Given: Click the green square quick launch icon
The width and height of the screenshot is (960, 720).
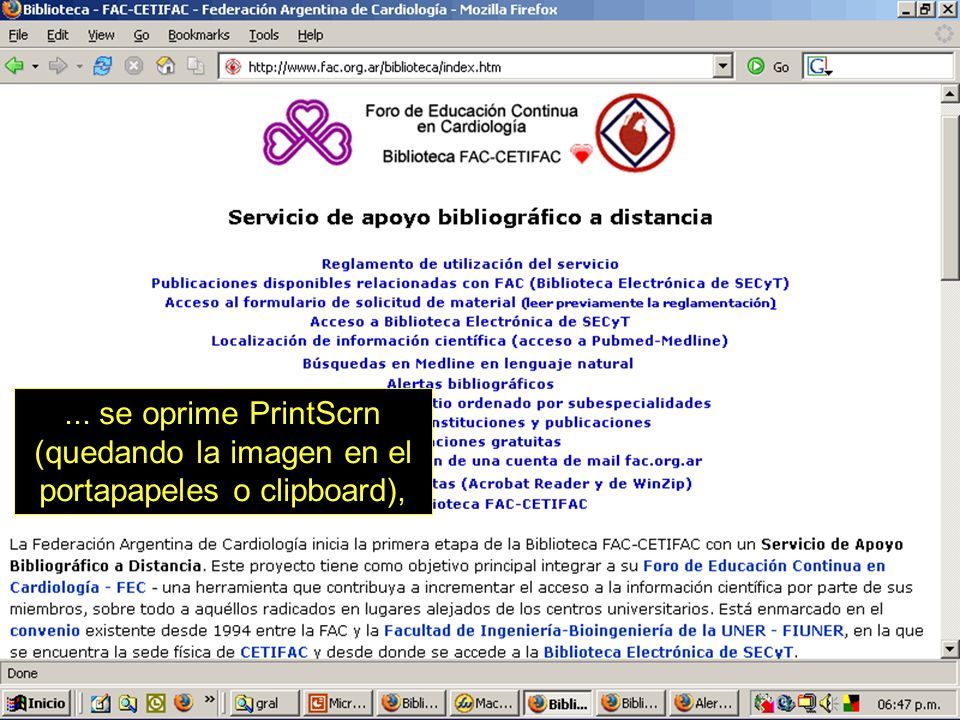Looking at the screenshot, I should (x=156, y=703).
